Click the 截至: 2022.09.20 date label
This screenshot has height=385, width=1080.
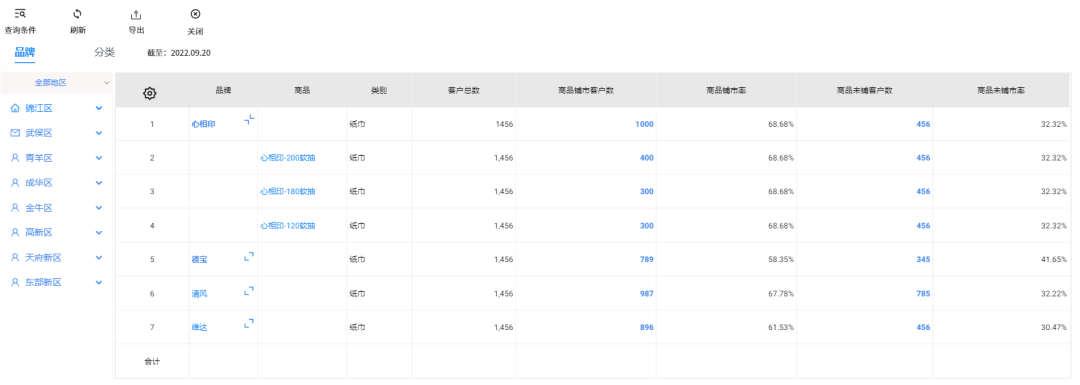point(179,52)
